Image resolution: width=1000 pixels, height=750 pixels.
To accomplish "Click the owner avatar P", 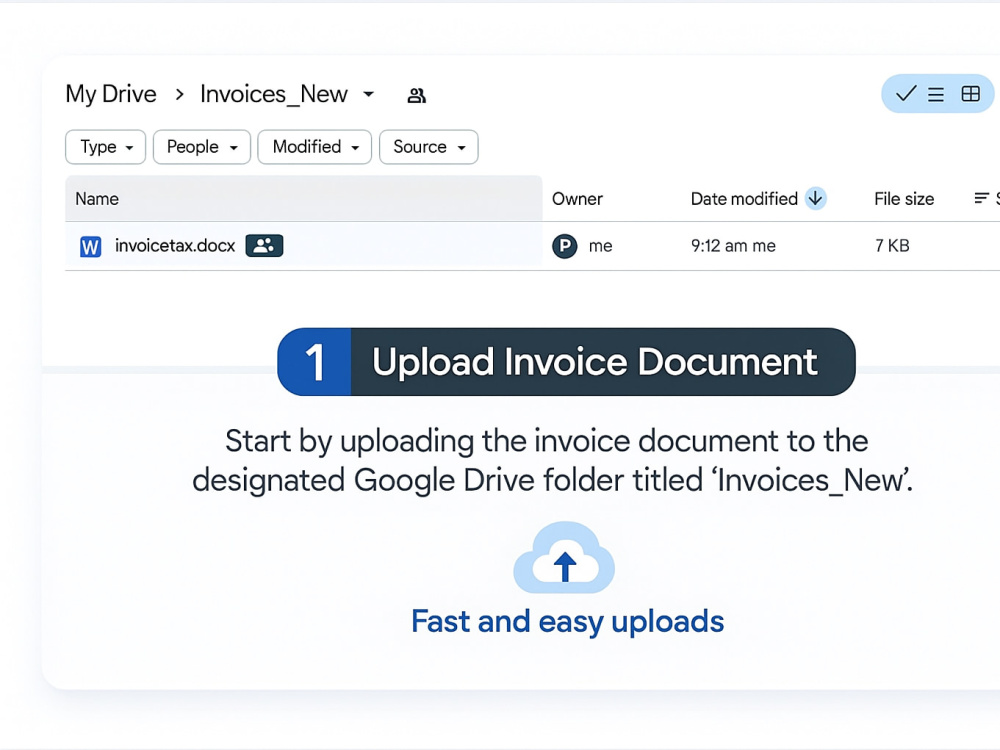I will [x=564, y=246].
